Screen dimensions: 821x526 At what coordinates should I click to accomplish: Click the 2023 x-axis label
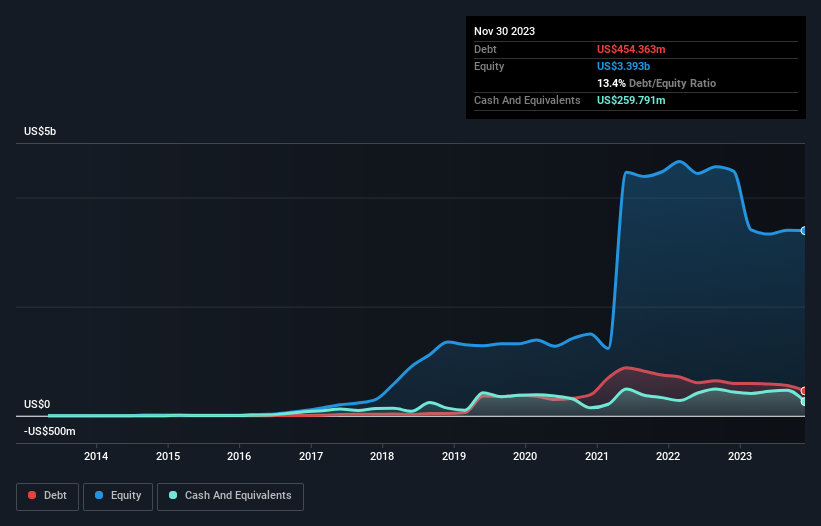[x=739, y=456]
